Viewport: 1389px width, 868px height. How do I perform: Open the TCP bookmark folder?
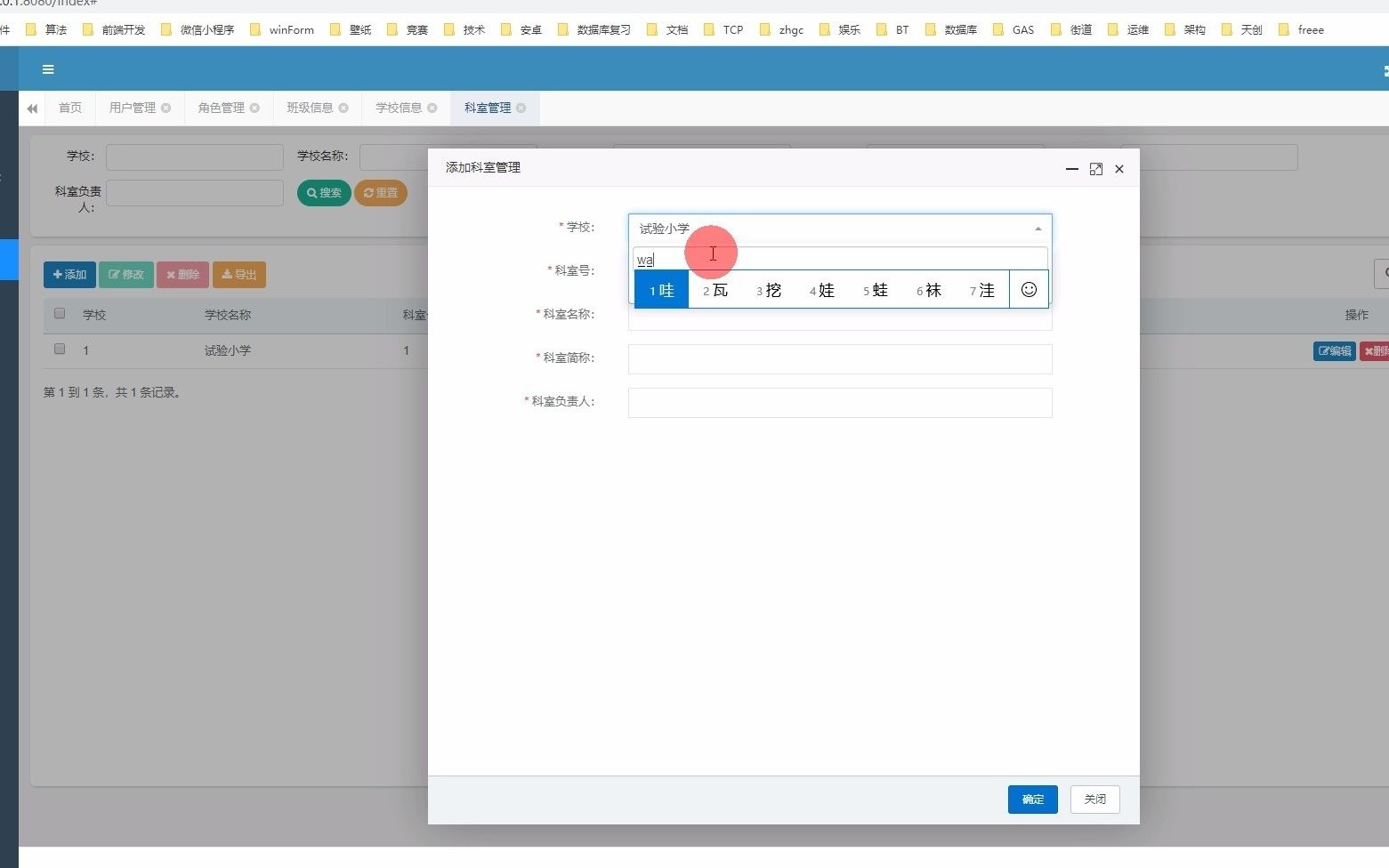723,29
